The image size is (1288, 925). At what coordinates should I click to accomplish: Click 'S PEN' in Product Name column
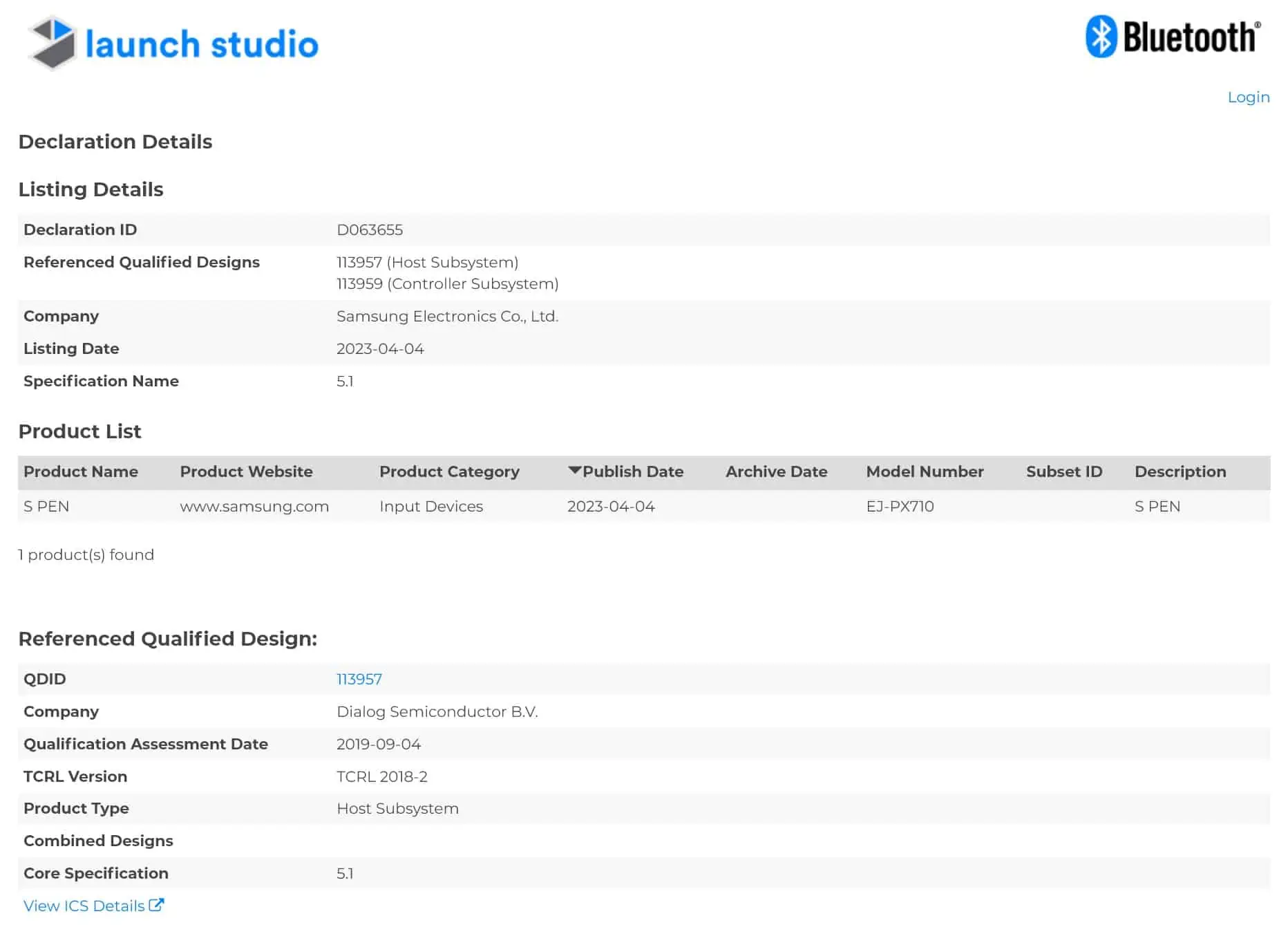[46, 506]
